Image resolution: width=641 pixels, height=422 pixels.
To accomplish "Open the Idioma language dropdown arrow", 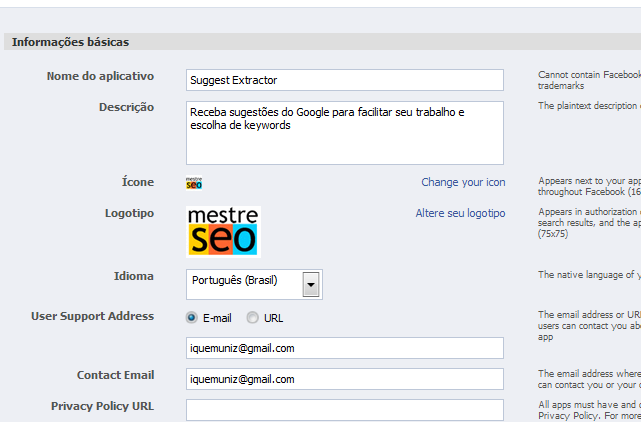I will point(311,284).
